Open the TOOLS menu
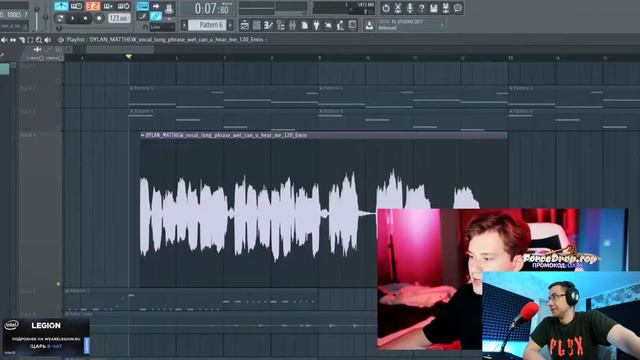The image size is (640, 360). click(14, 15)
